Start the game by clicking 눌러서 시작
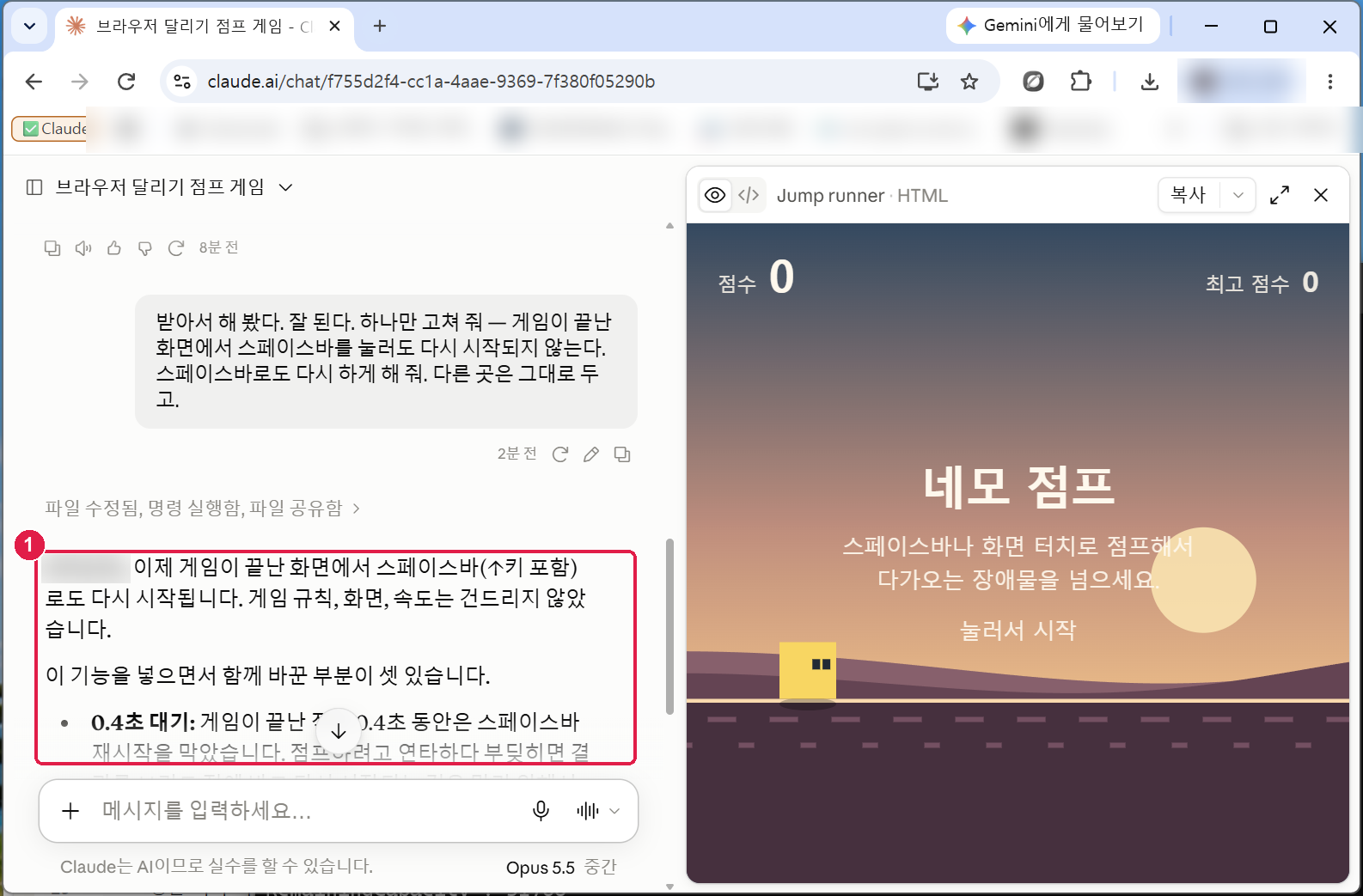The width and height of the screenshot is (1363, 896). tap(1018, 631)
